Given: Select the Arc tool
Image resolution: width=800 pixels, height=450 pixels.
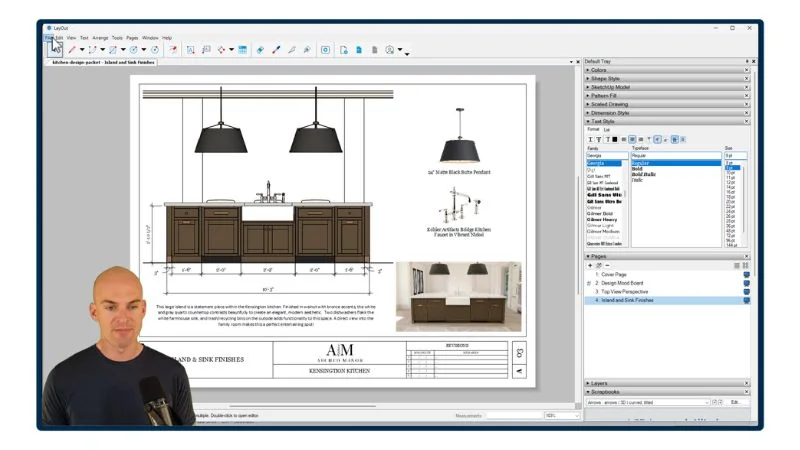Looking at the screenshot, I should tap(92, 50).
